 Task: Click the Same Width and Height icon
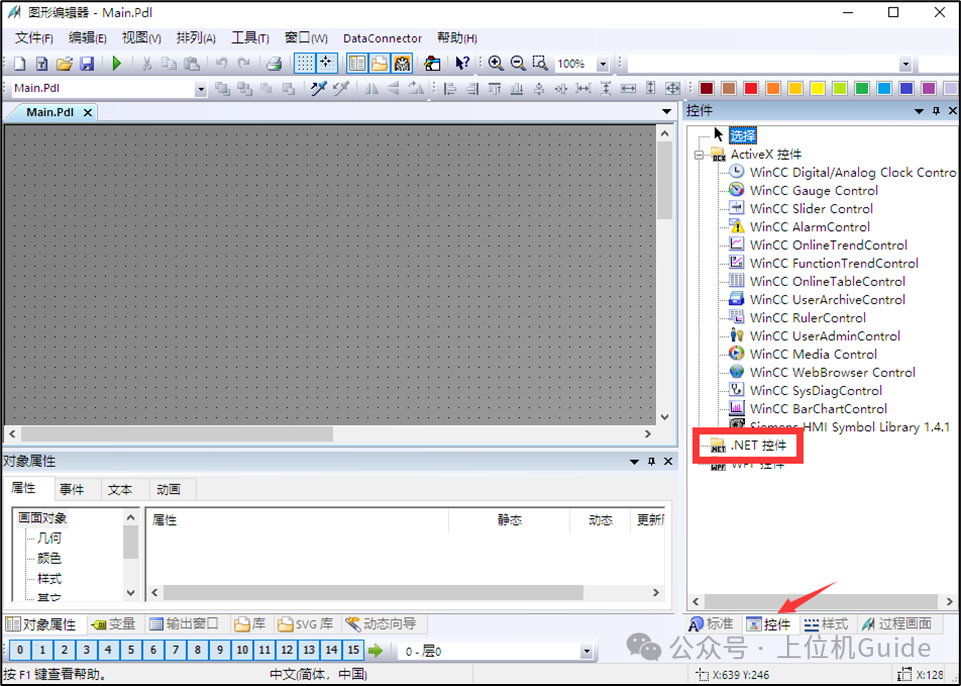point(673,88)
